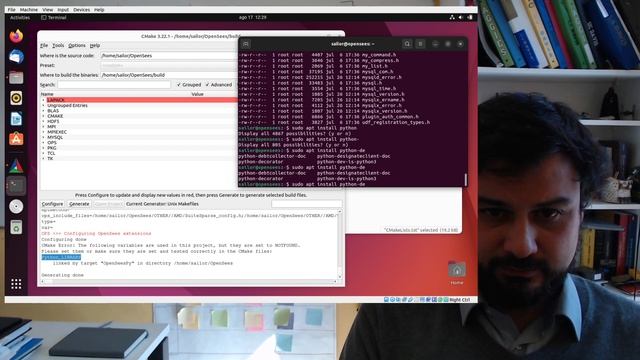Open the CMake Options menu
This screenshot has height=360, width=640.
pyautogui.click(x=77, y=45)
